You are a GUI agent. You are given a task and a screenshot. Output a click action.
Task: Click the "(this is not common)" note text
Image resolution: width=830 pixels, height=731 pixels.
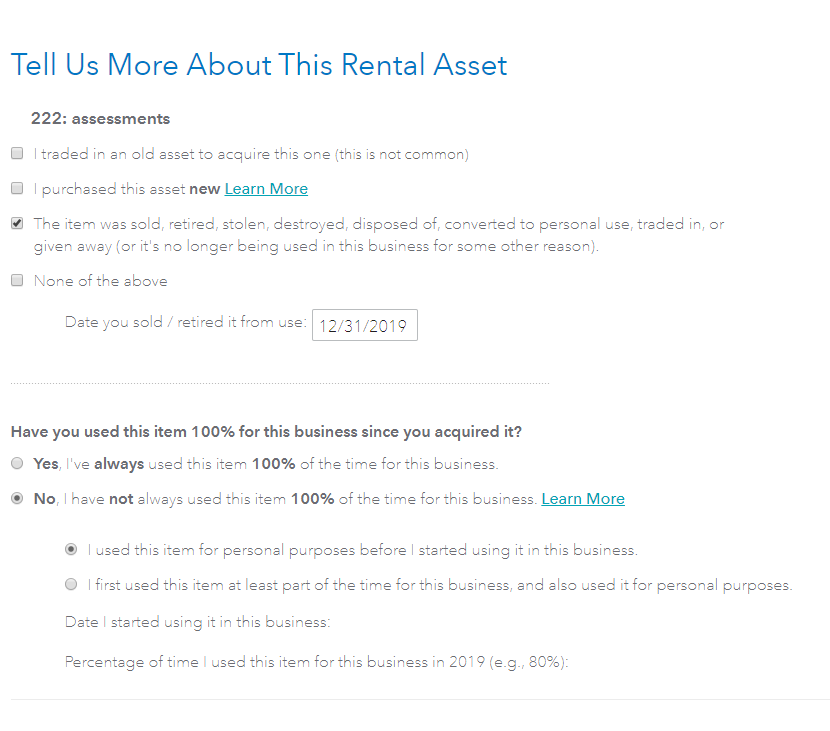coord(402,154)
